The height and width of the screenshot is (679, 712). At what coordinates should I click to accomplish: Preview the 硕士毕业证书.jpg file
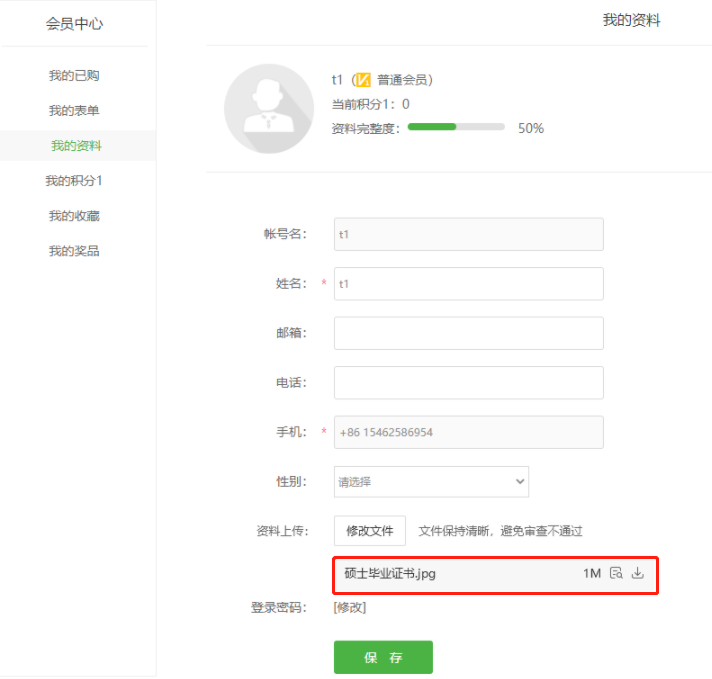pyautogui.click(x=616, y=573)
